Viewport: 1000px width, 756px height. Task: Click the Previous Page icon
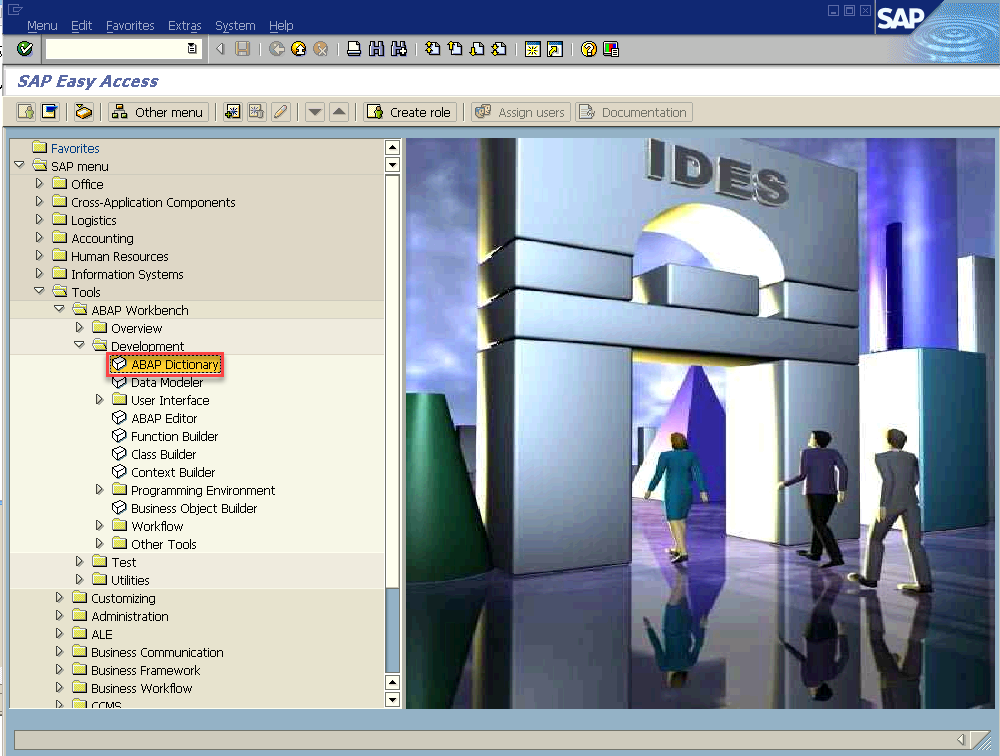(x=455, y=48)
